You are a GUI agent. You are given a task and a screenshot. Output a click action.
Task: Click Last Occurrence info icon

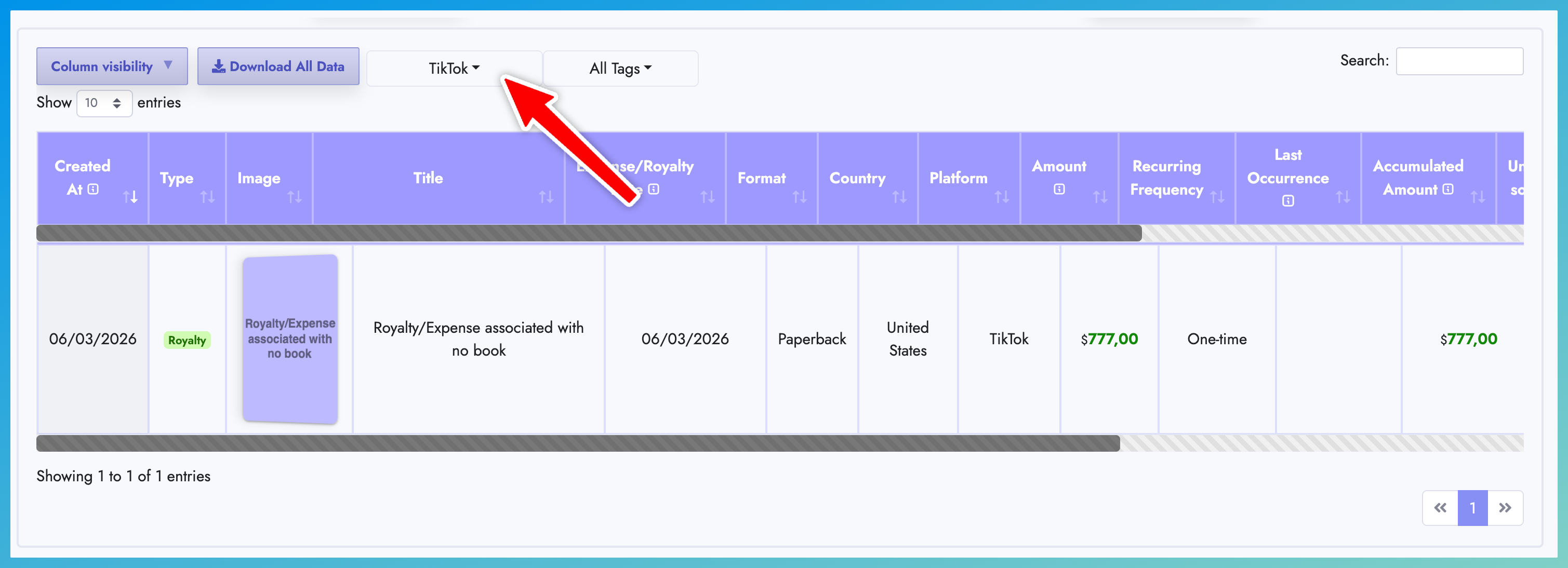pos(1288,201)
